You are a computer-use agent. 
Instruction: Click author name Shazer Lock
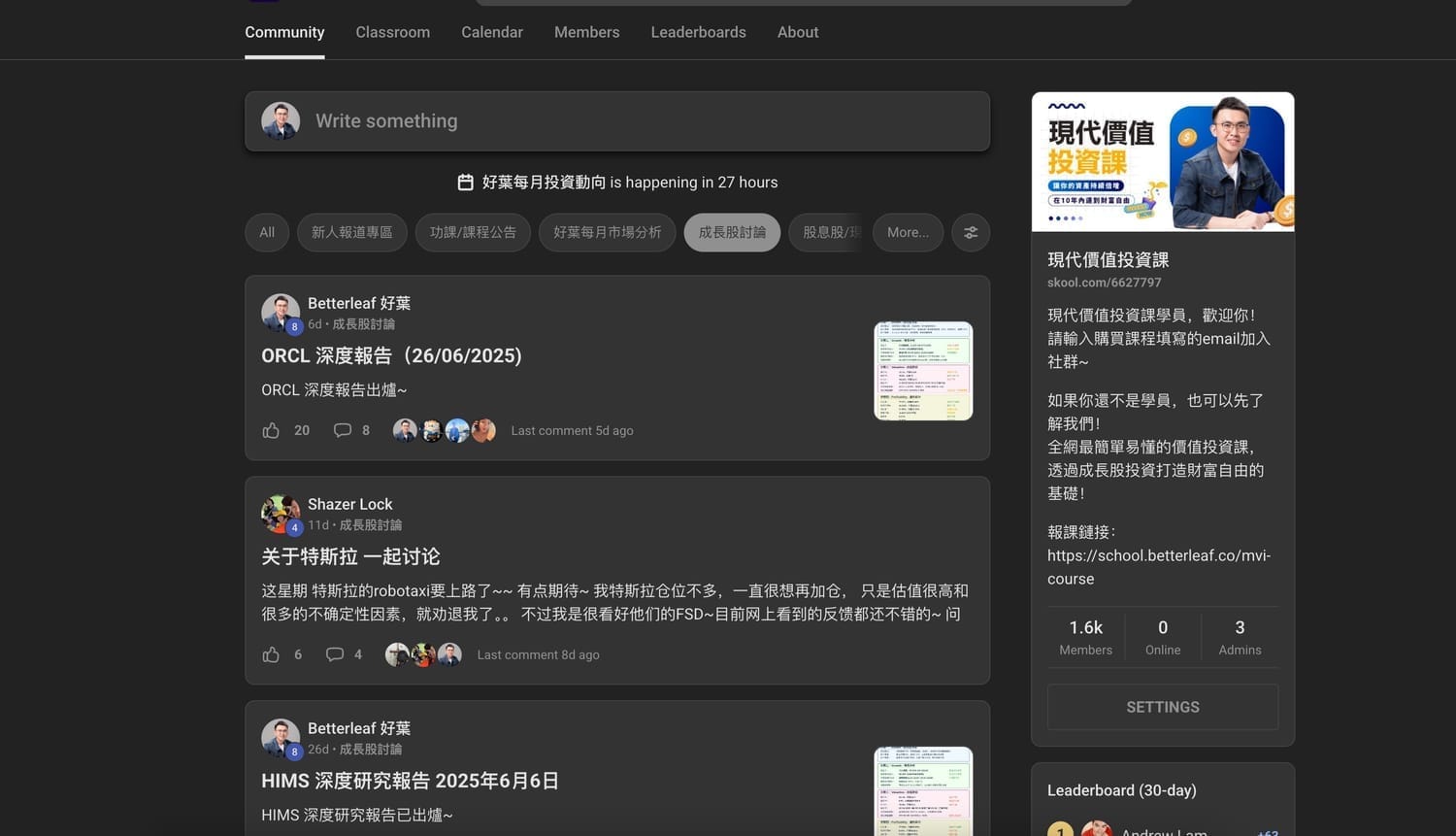click(350, 504)
